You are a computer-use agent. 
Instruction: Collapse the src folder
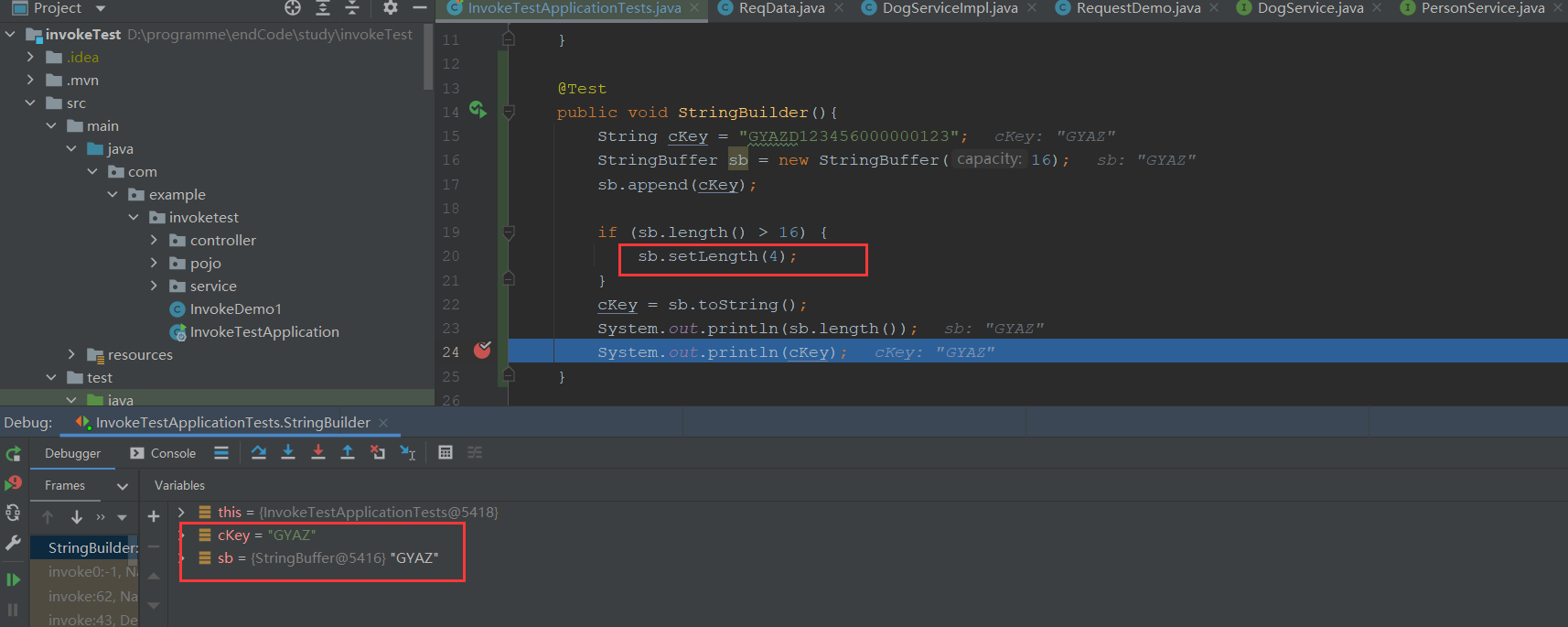point(30,103)
